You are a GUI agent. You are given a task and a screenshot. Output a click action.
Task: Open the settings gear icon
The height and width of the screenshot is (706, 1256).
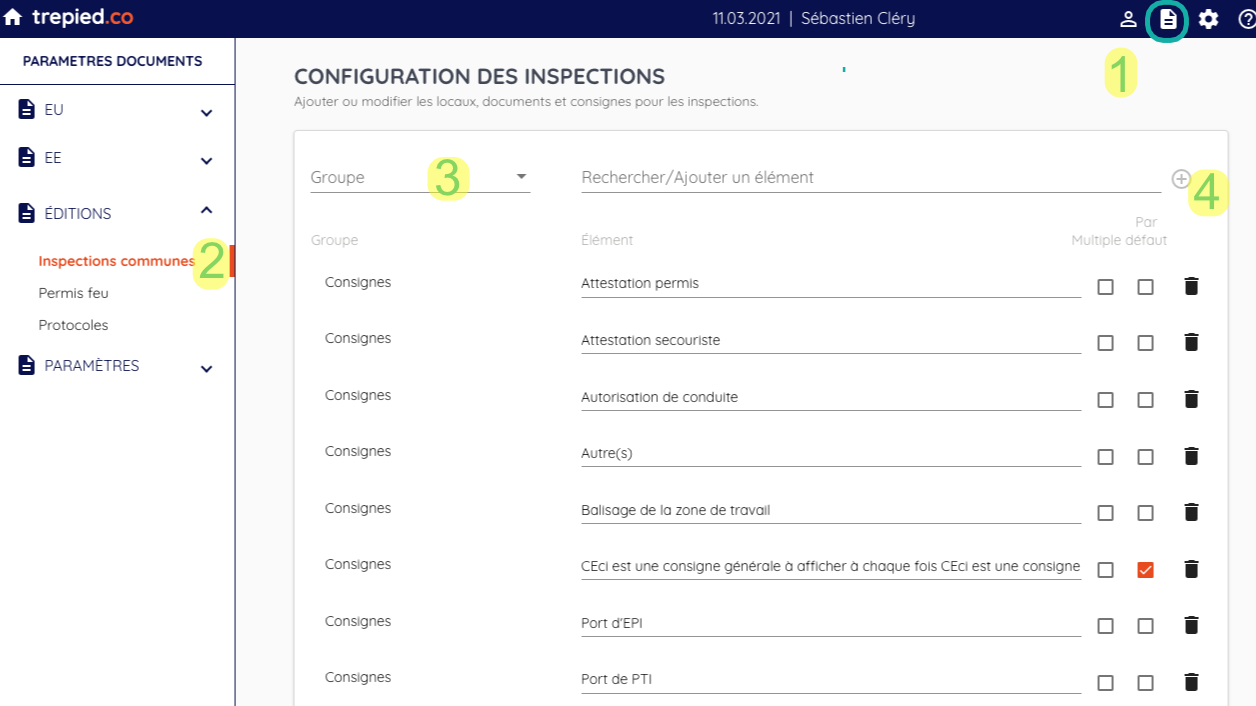coord(1209,19)
